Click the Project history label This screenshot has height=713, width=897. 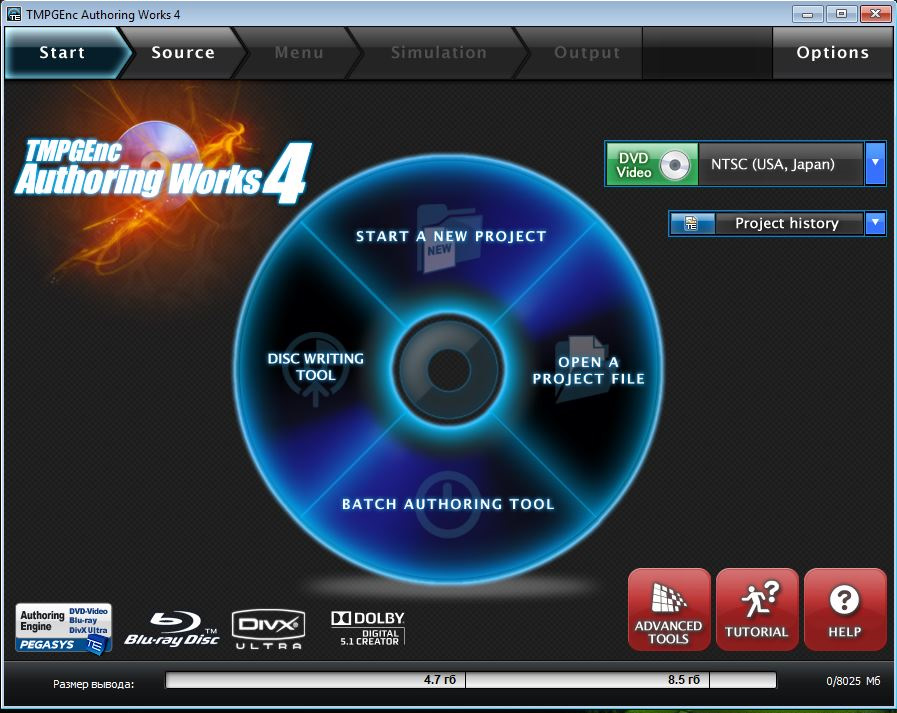(x=788, y=223)
